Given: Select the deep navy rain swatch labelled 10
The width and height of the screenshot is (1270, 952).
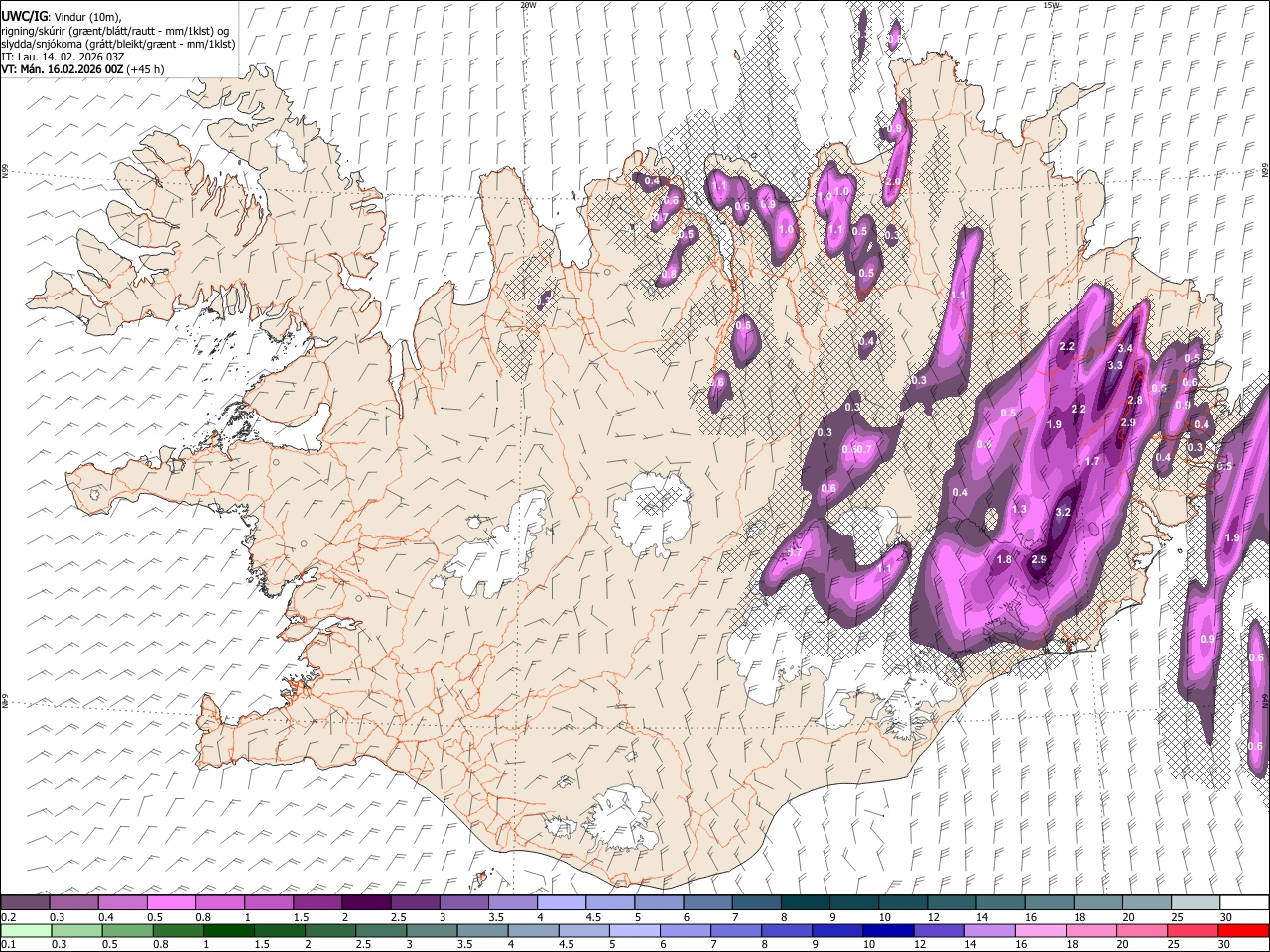Looking at the screenshot, I should [x=886, y=930].
